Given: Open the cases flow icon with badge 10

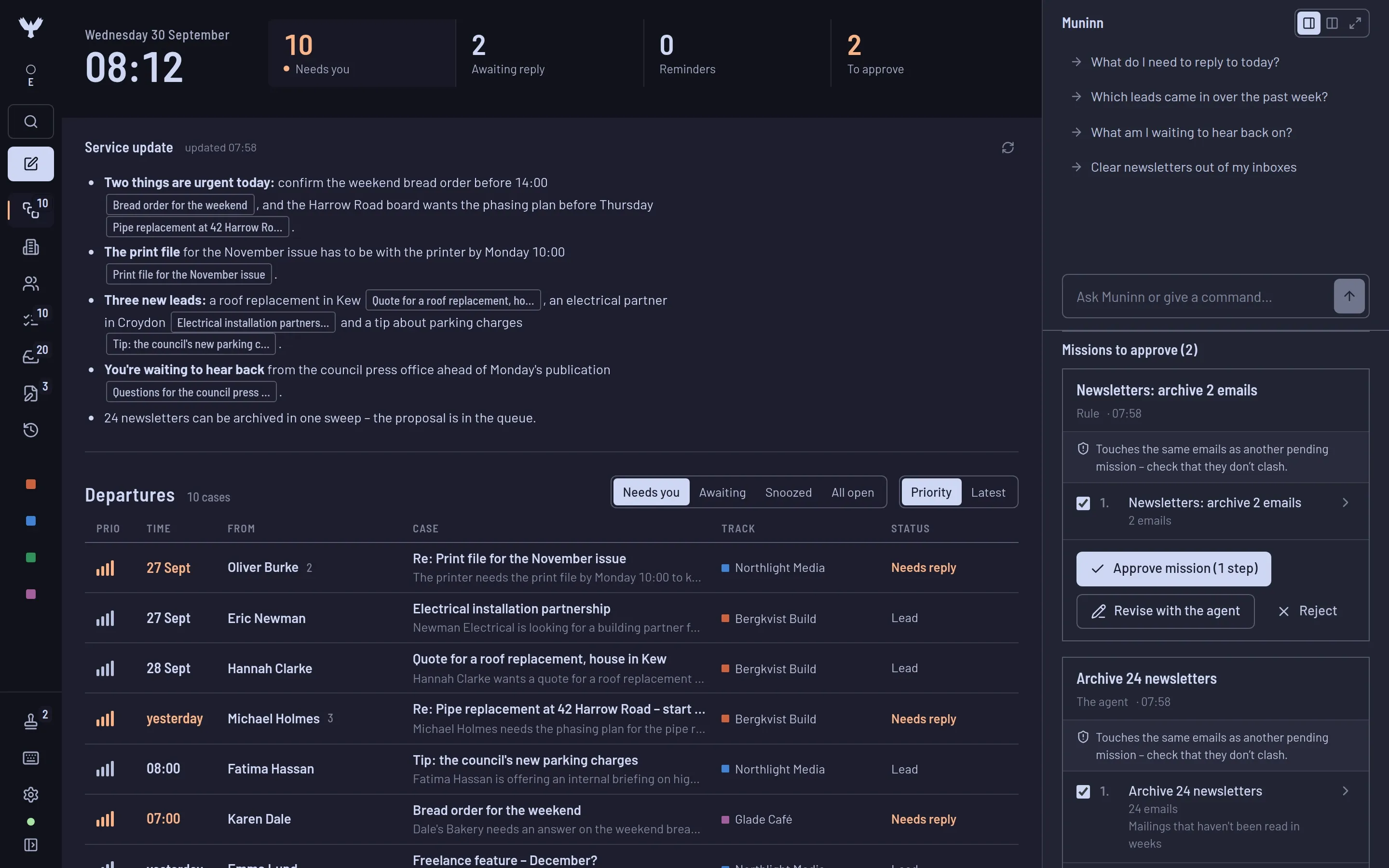Looking at the screenshot, I should tap(30, 210).
